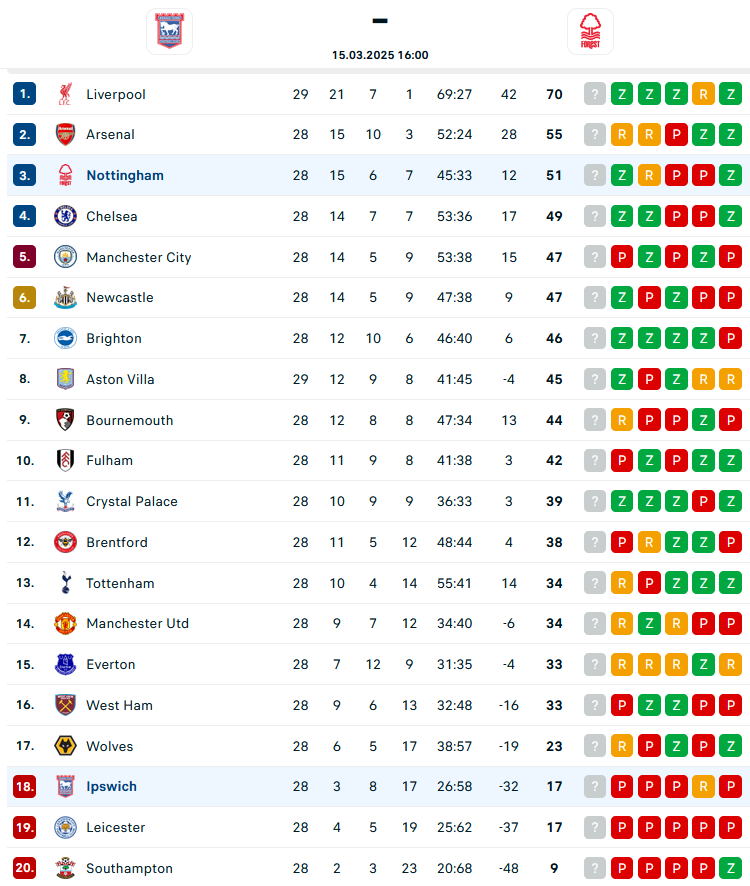
Task: Open the Crystal Palace team page
Action: (x=132, y=502)
